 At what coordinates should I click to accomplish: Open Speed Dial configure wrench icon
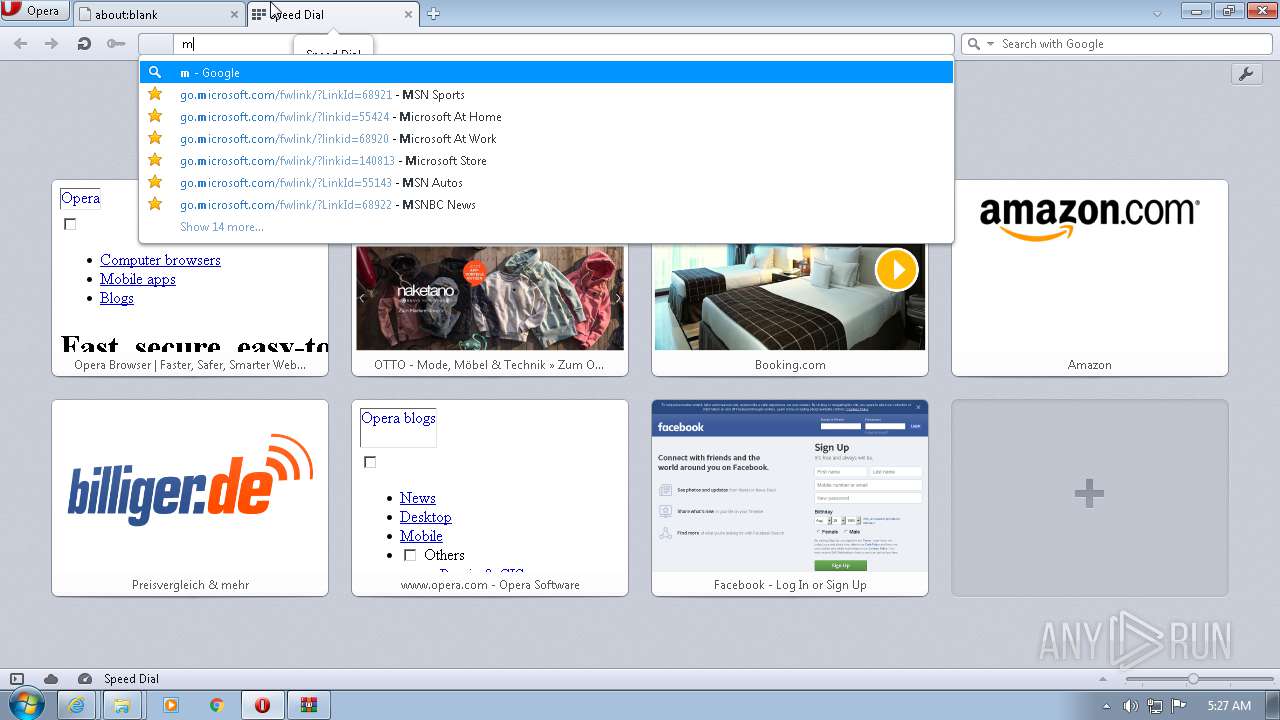pos(1246,74)
